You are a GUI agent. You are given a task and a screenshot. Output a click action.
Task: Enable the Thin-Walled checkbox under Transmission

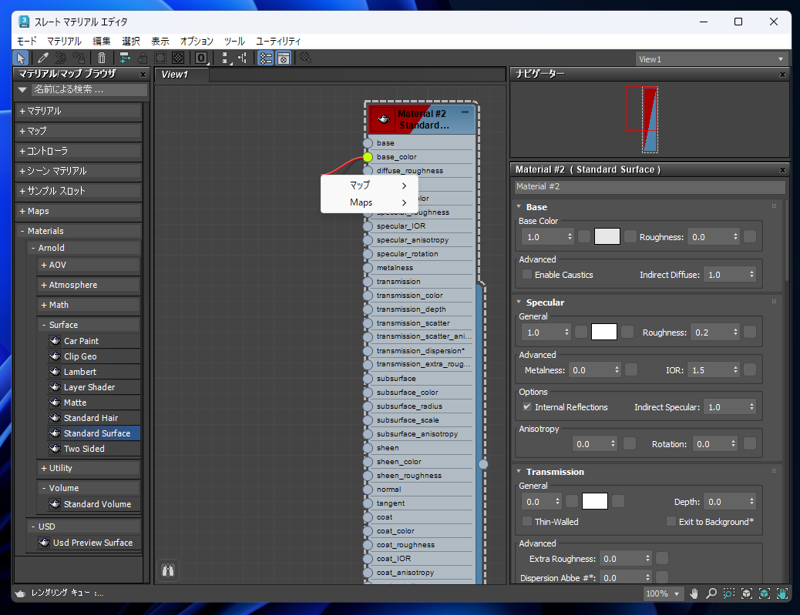click(x=527, y=521)
